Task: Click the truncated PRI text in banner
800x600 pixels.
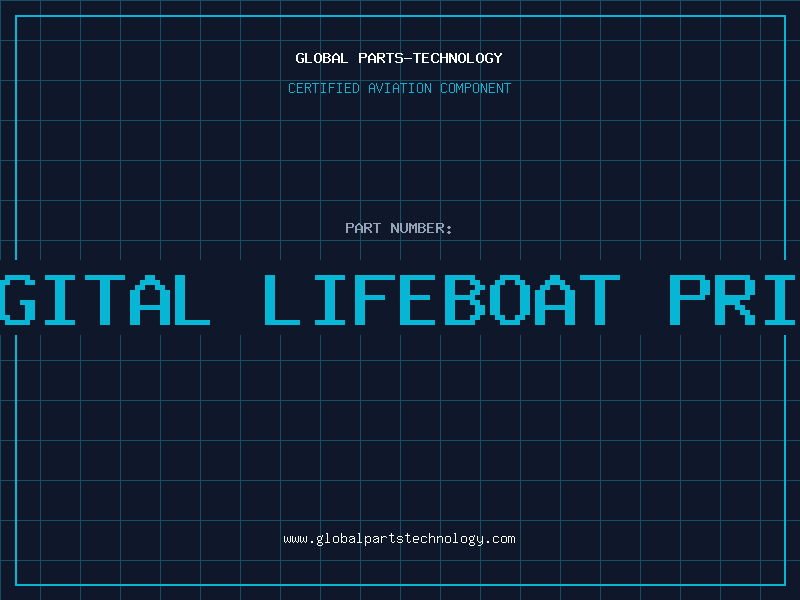Action: [733, 299]
